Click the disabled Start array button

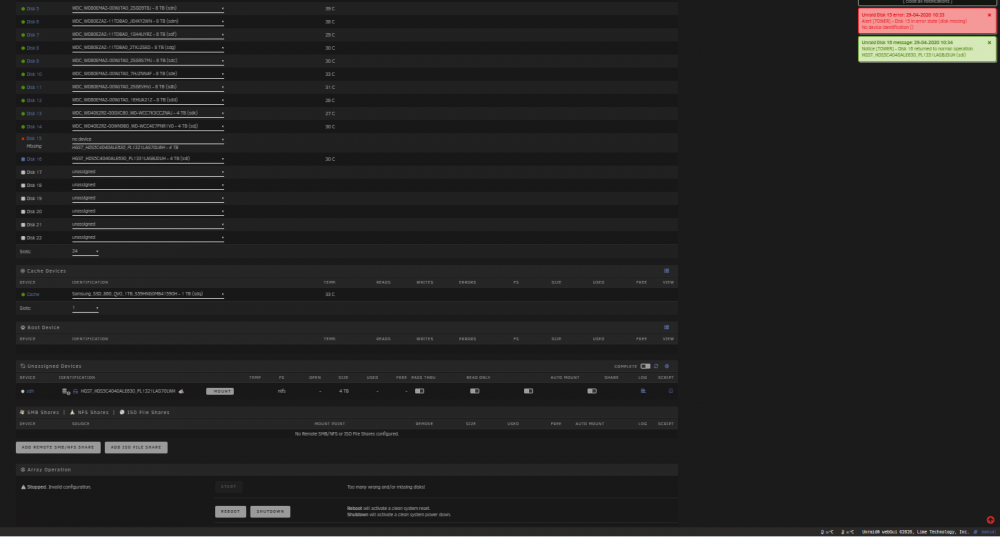click(228, 487)
